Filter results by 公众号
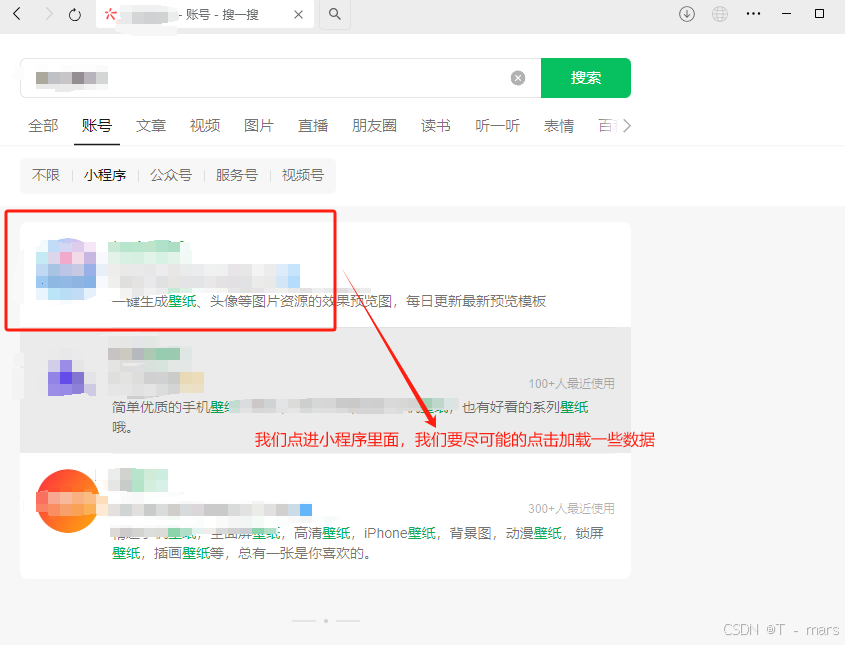Image resolution: width=845 pixels, height=645 pixels. click(171, 175)
